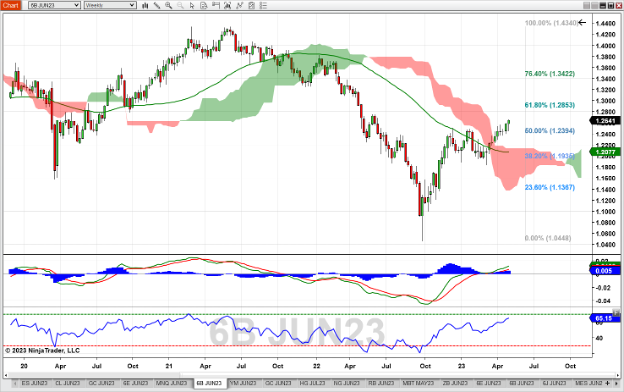
Task: Click the horizontal scrollbar right arrow
Action: [618, 375]
